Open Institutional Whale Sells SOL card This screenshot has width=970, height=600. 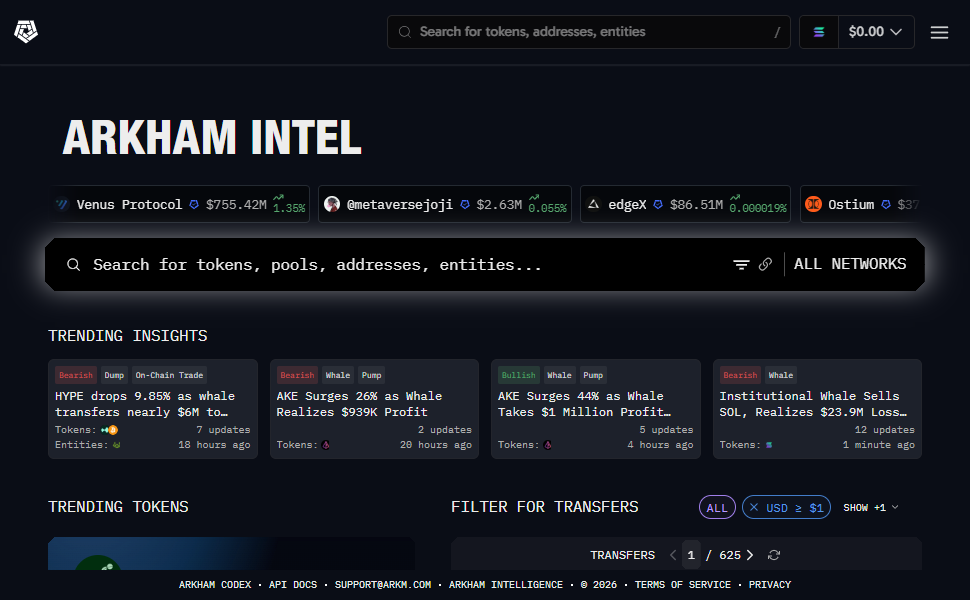tap(817, 409)
